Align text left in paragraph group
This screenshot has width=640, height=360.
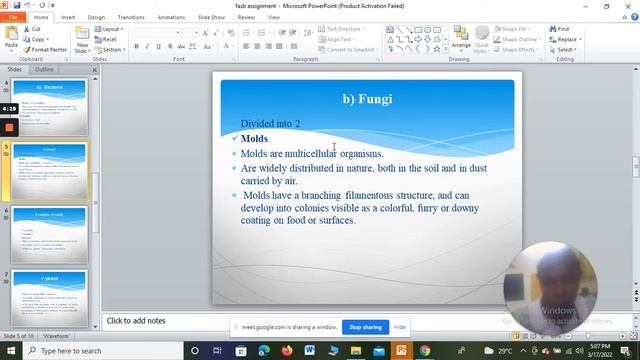click(246, 46)
